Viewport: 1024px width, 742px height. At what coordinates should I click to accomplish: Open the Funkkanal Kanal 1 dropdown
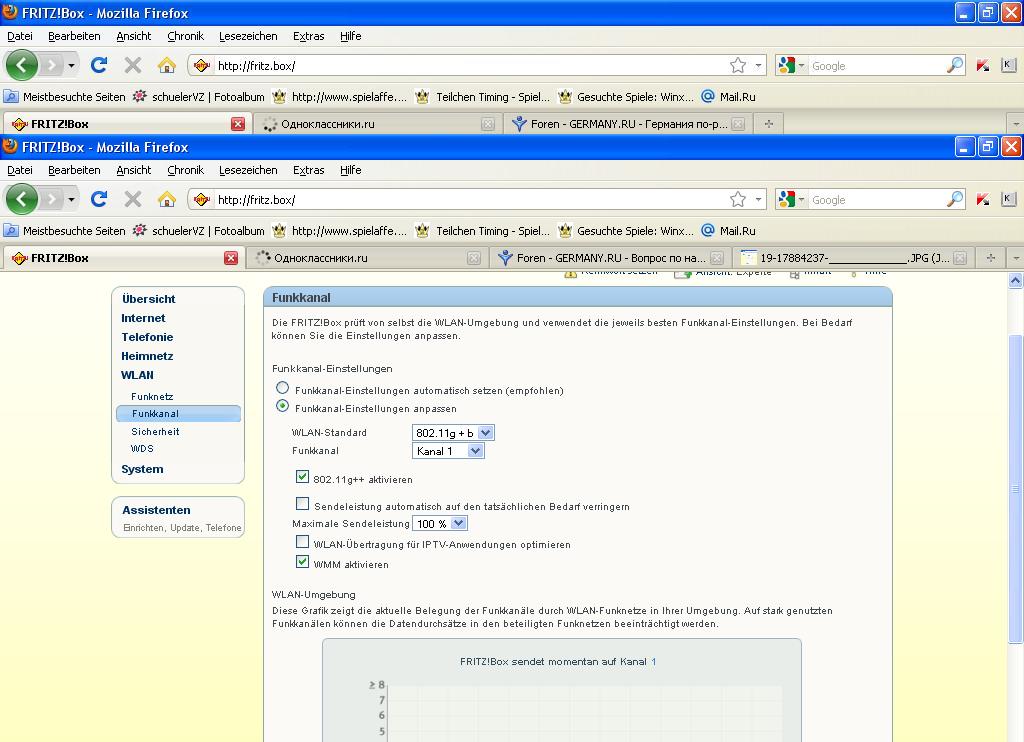click(448, 451)
